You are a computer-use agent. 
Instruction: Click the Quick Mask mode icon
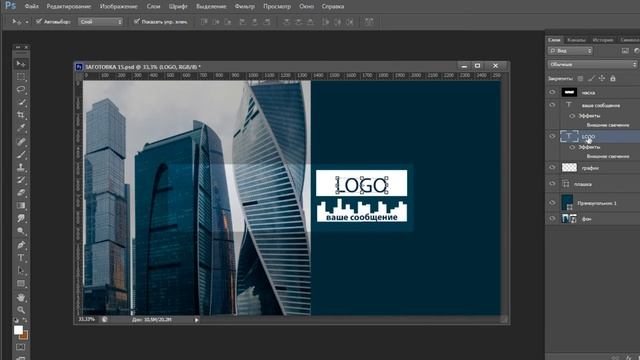click(20, 347)
